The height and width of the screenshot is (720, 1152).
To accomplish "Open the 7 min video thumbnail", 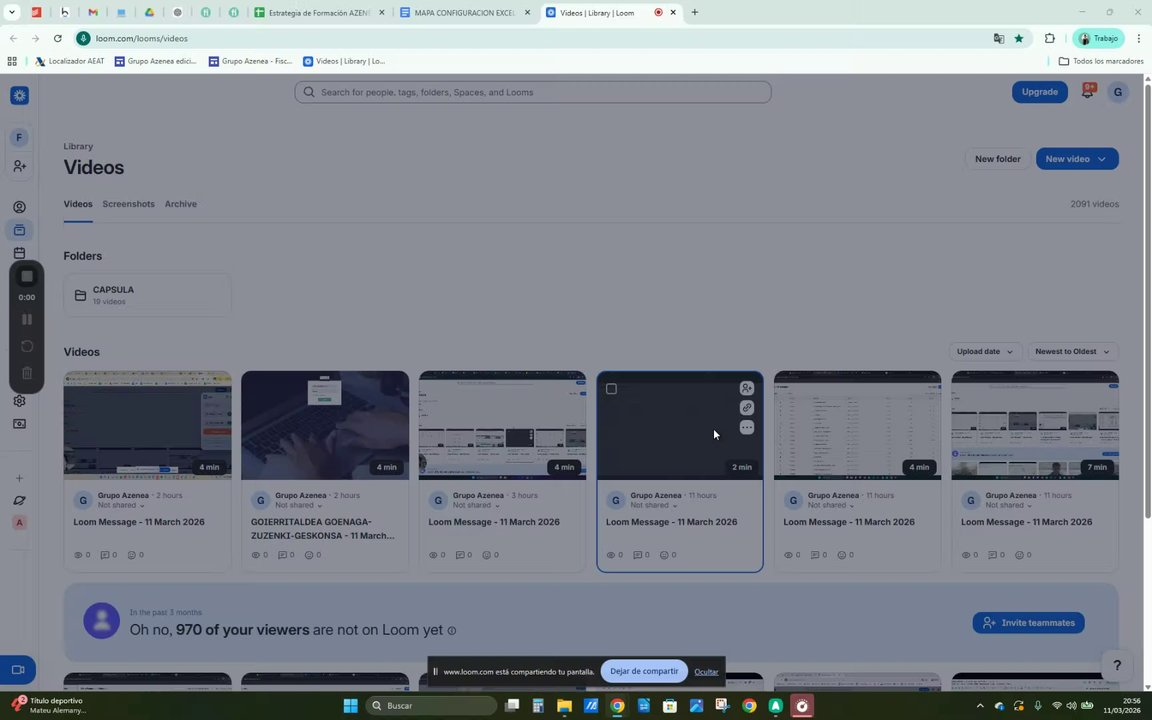I will point(1034,425).
